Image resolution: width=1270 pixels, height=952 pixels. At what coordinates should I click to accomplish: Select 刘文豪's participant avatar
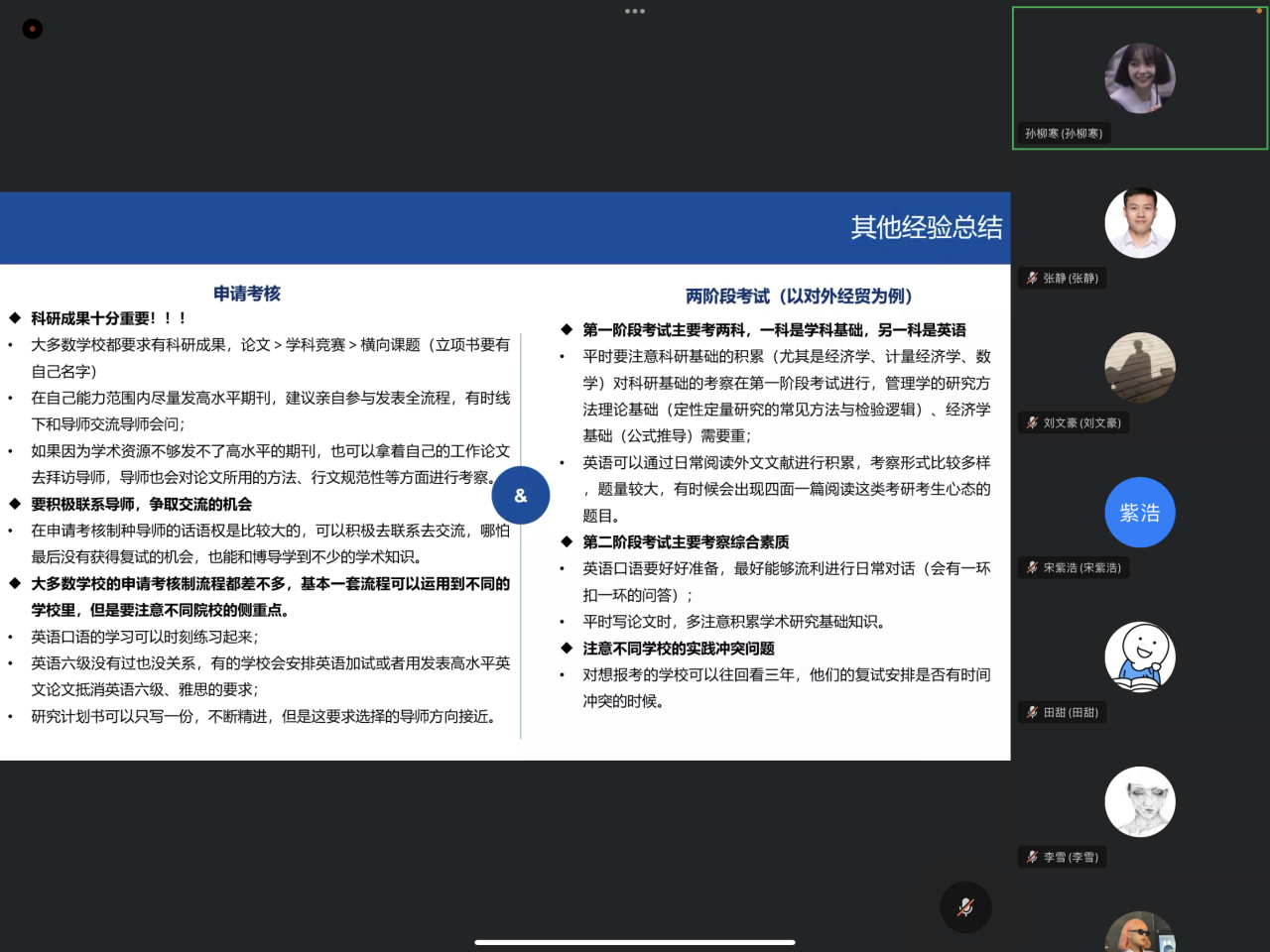(1140, 368)
